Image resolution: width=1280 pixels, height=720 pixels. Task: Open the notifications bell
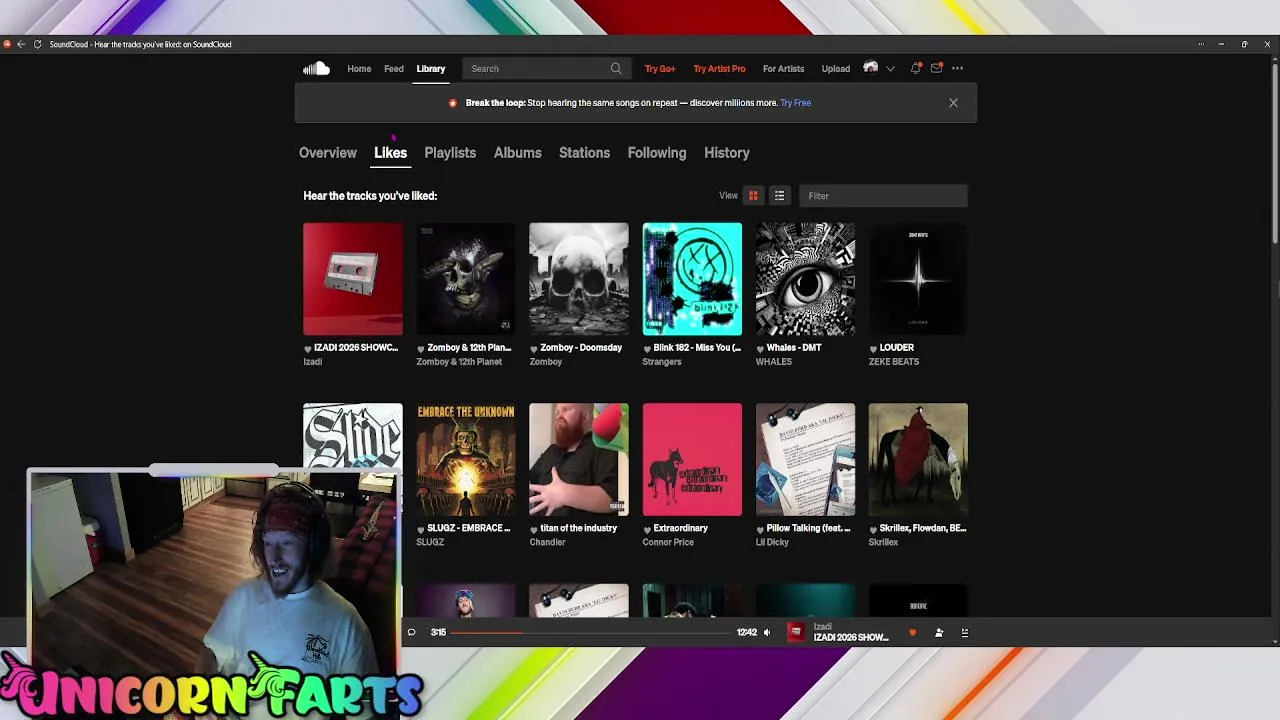pos(915,68)
